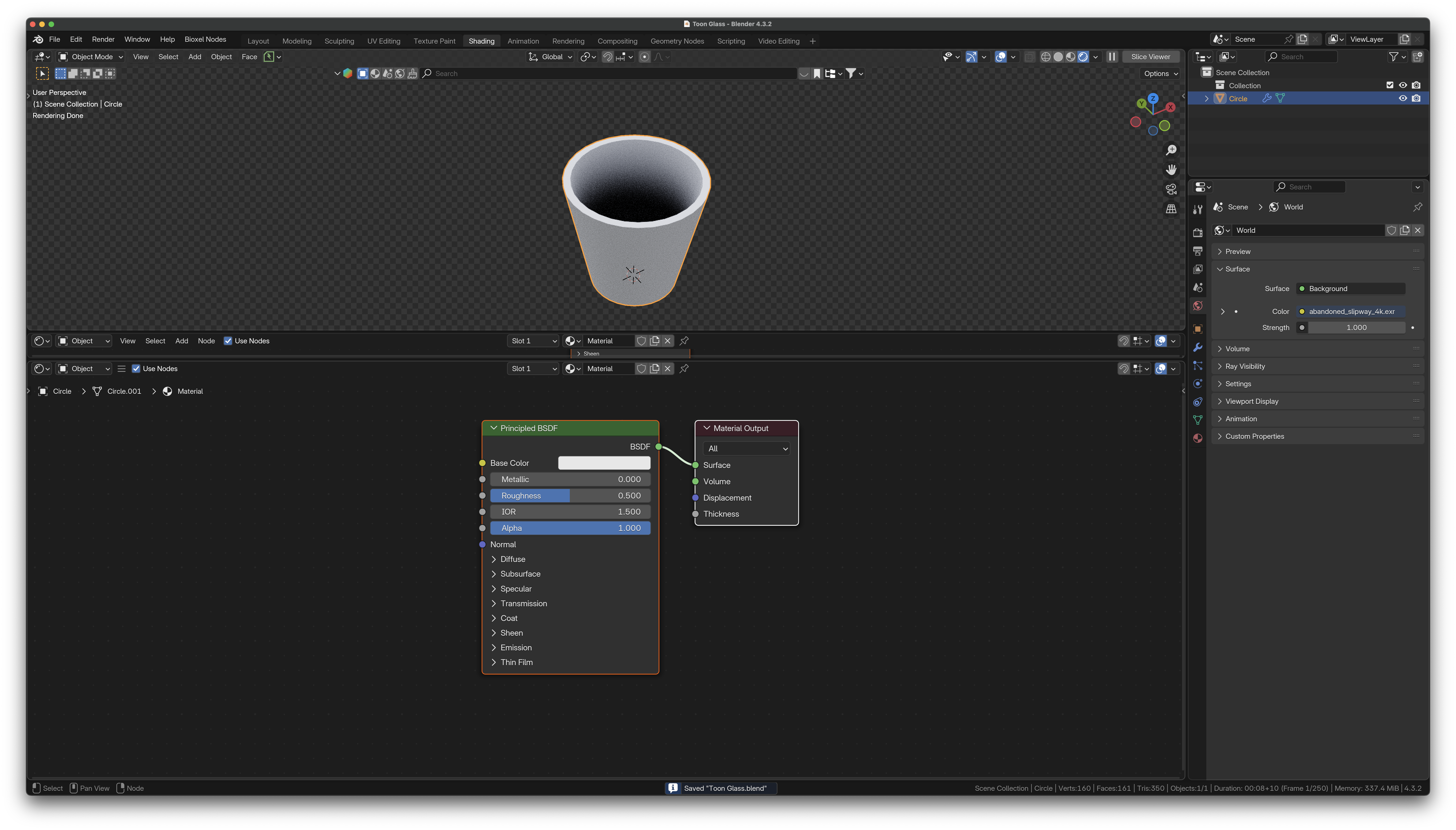1456x830 pixels.
Task: Expand Viewport Display panel
Action: point(1317,401)
